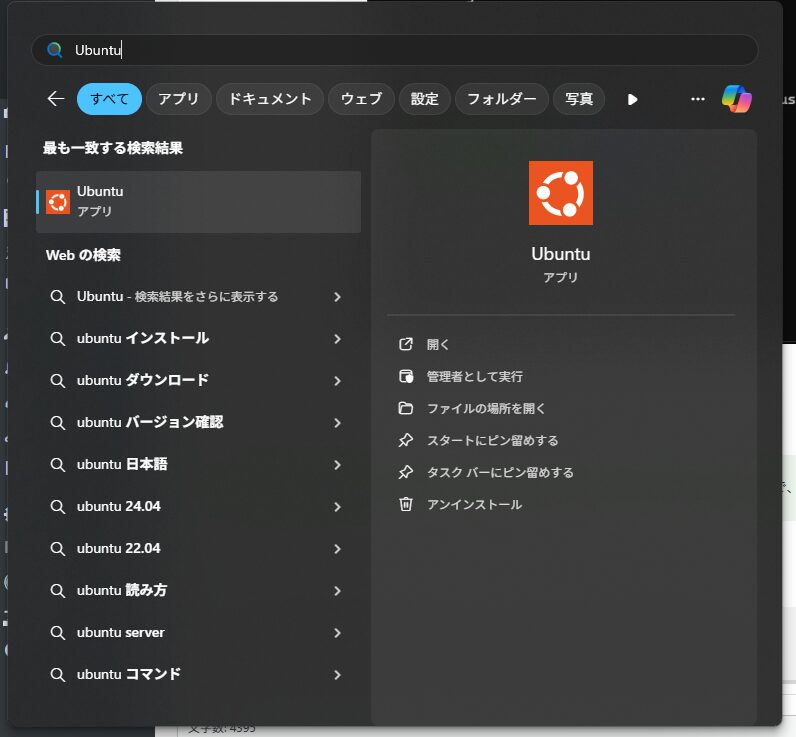The width and height of the screenshot is (796, 737).
Task: Expand chevron for ubuntu 22.04
Action: (x=338, y=549)
